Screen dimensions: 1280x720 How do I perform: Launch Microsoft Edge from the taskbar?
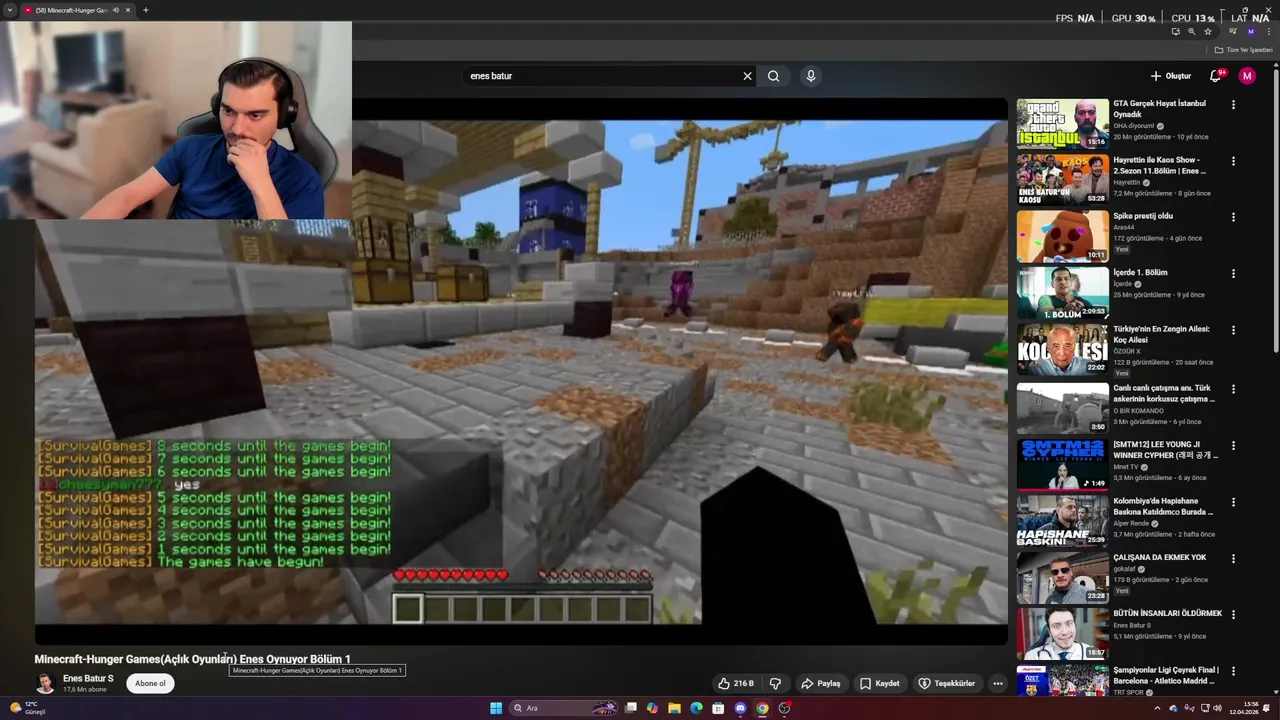(696, 708)
